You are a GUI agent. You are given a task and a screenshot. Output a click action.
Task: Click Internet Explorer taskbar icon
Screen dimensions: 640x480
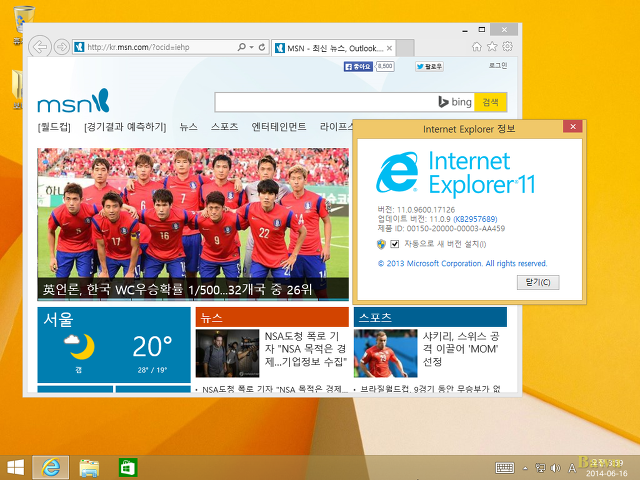tap(51, 467)
